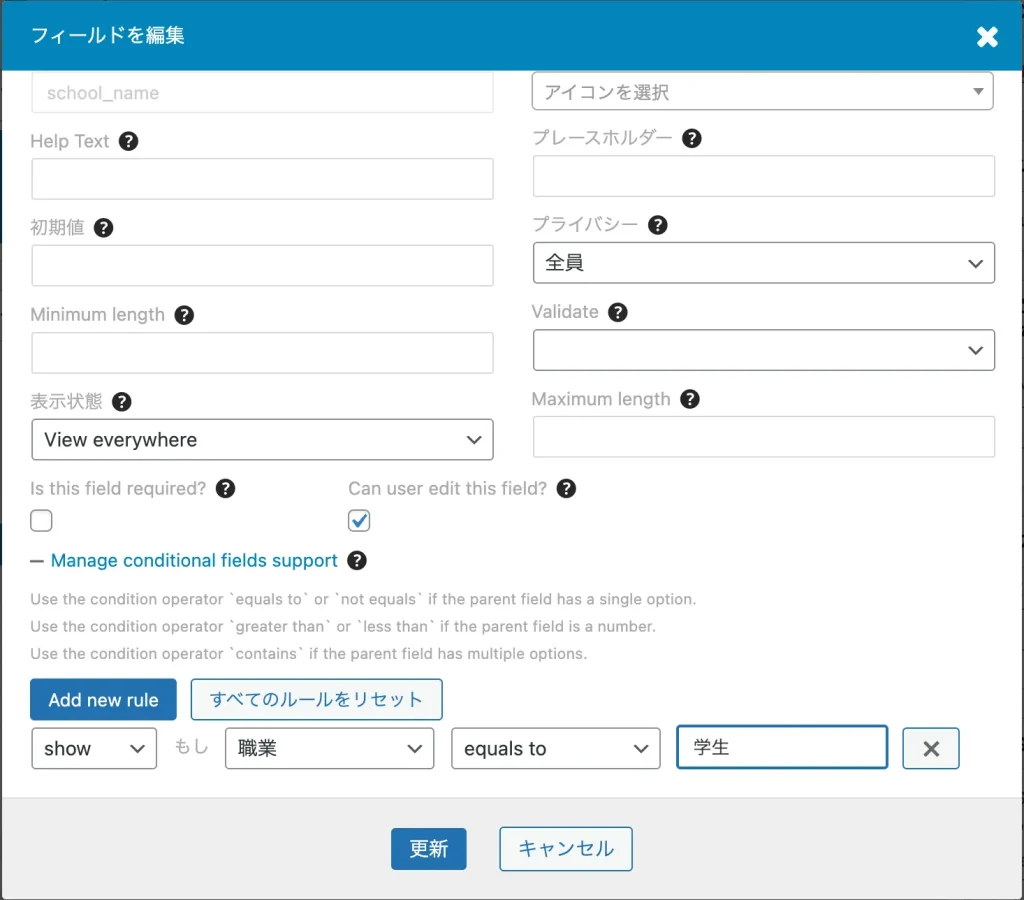
Task: Click the 初期値 help icon
Action: pos(103,228)
